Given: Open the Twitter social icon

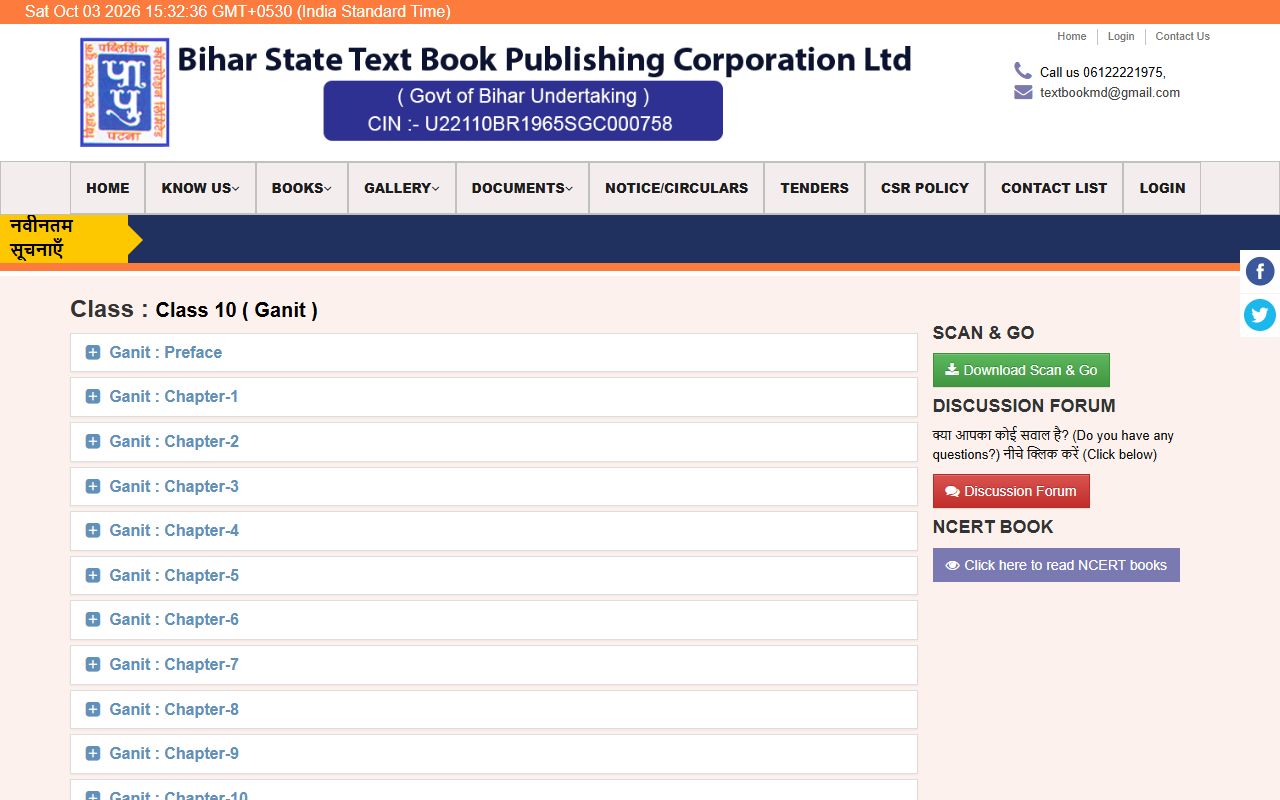Looking at the screenshot, I should (1260, 315).
